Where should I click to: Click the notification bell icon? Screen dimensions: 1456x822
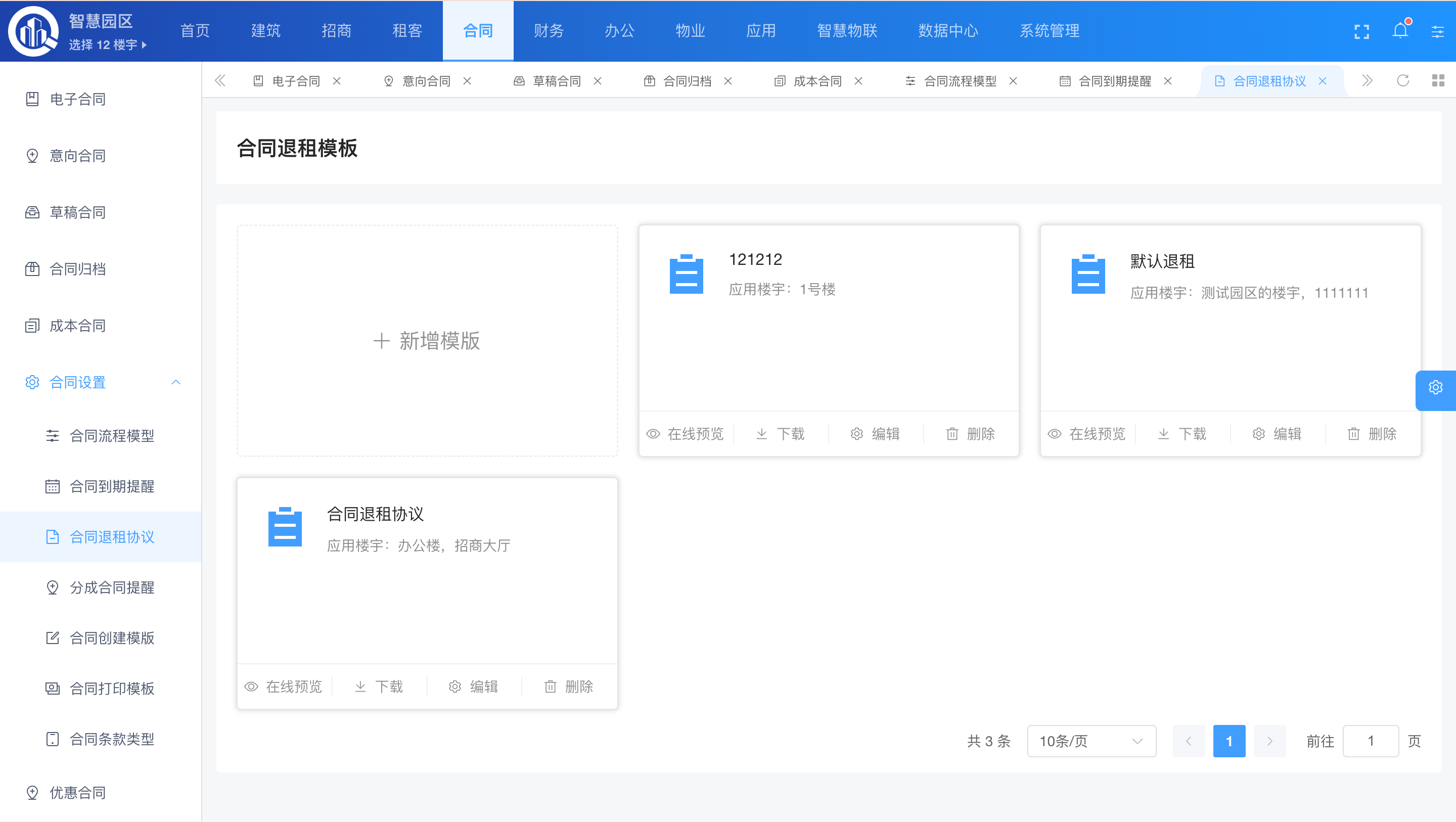(1400, 30)
